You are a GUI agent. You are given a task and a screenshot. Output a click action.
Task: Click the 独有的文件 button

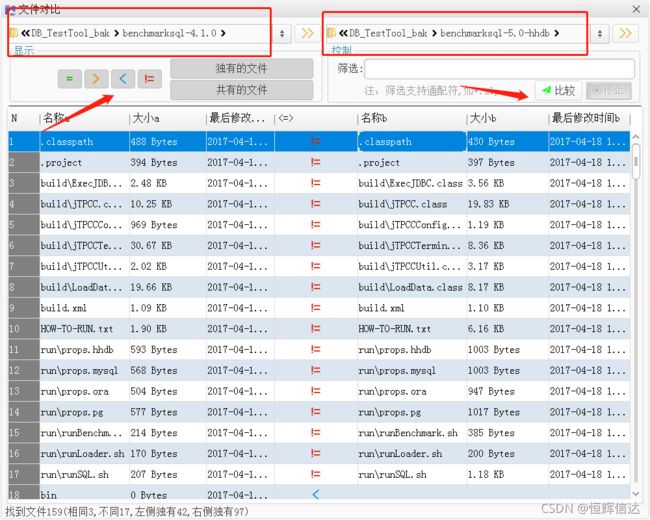pos(241,68)
